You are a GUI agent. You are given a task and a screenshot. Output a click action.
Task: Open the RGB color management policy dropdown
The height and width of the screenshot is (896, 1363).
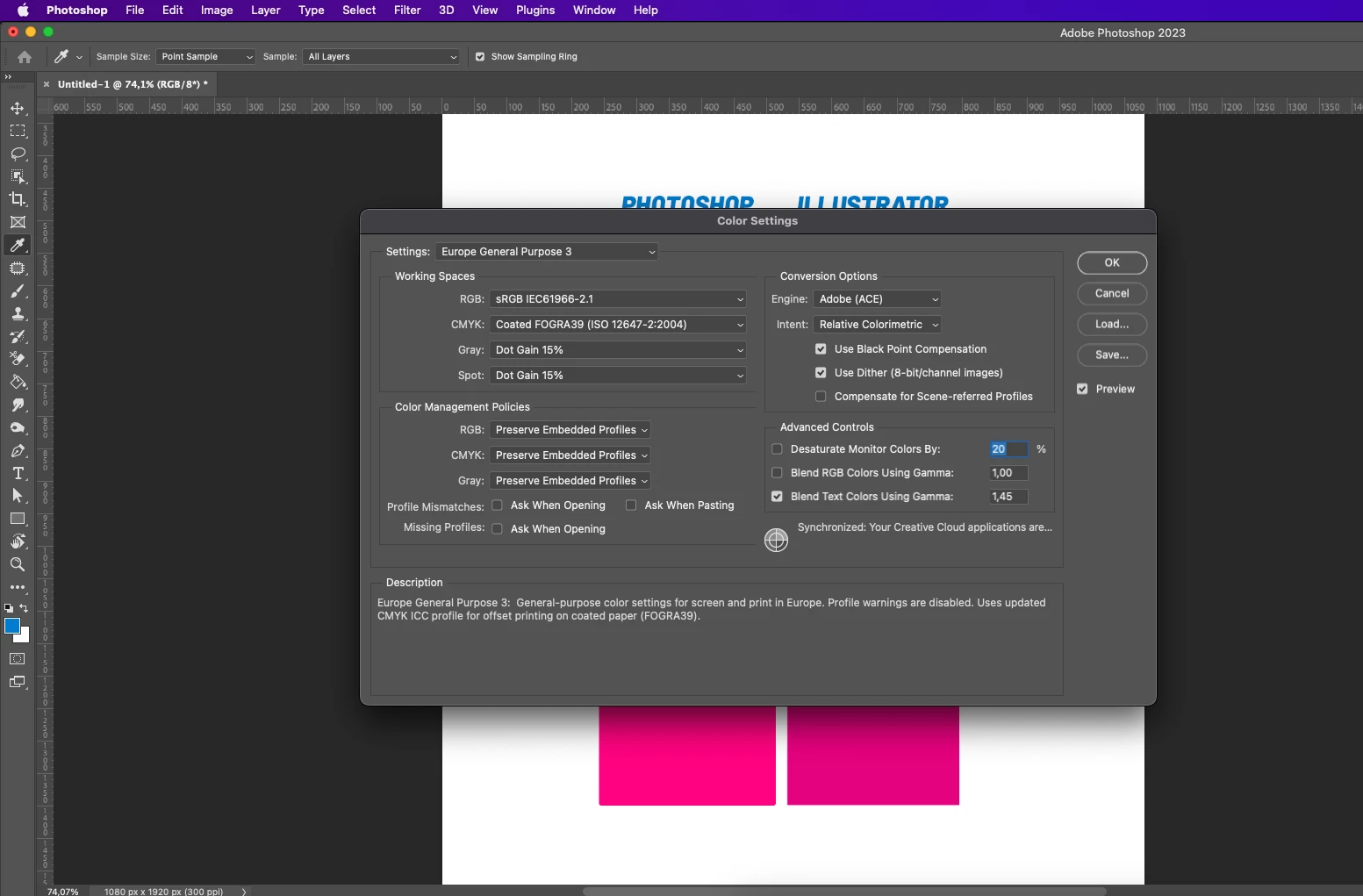pyautogui.click(x=570, y=430)
